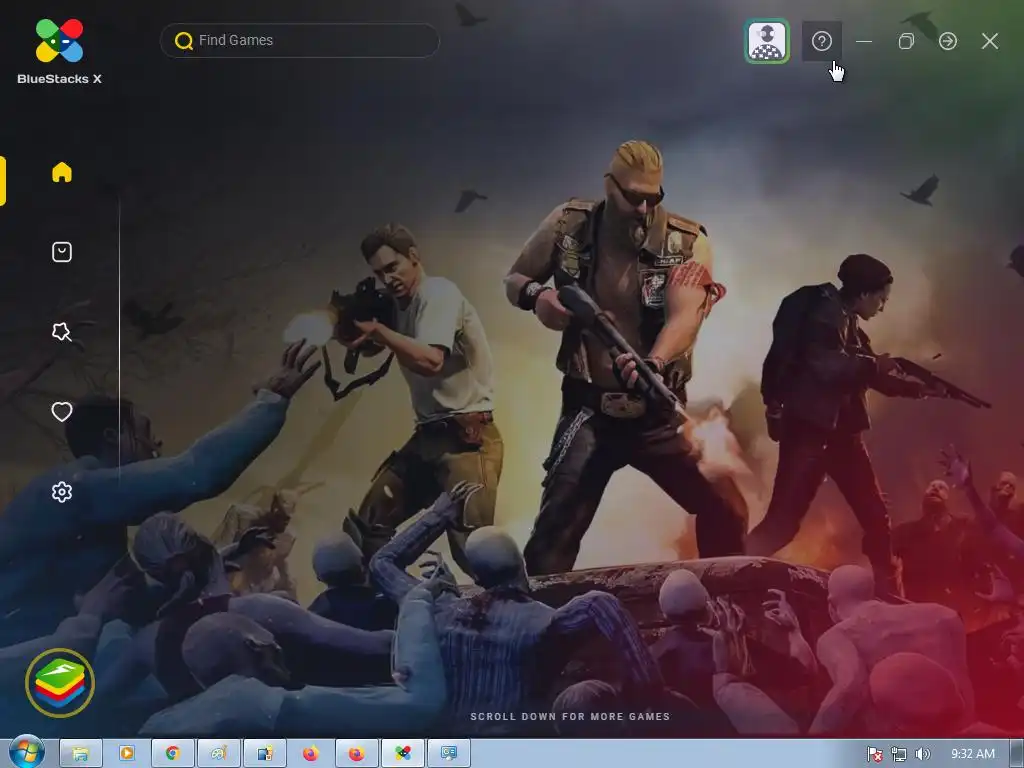Click the circled arrow icon in title bar
Screen dimensions: 1024x768
coord(948,41)
